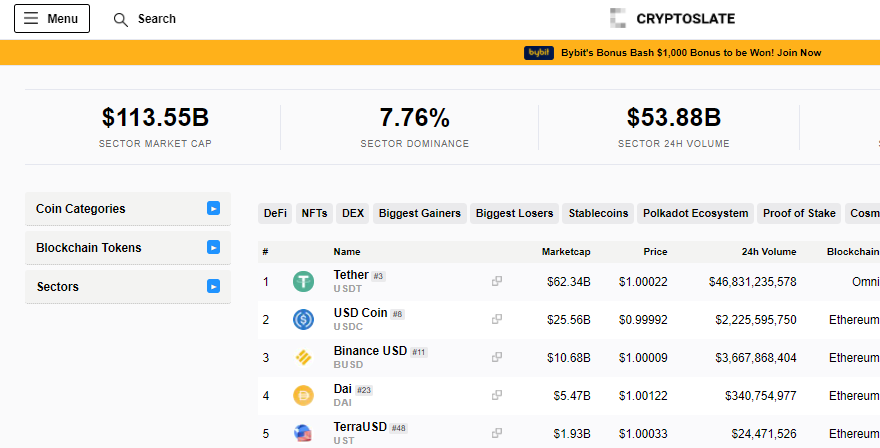Viewport: 880px width, 448px height.
Task: Open the hamburger Menu button
Action: 52,19
